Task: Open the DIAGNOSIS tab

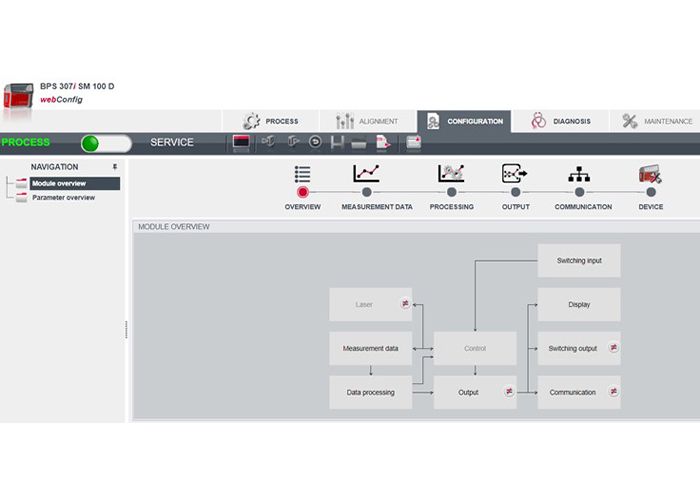Action: [561, 121]
